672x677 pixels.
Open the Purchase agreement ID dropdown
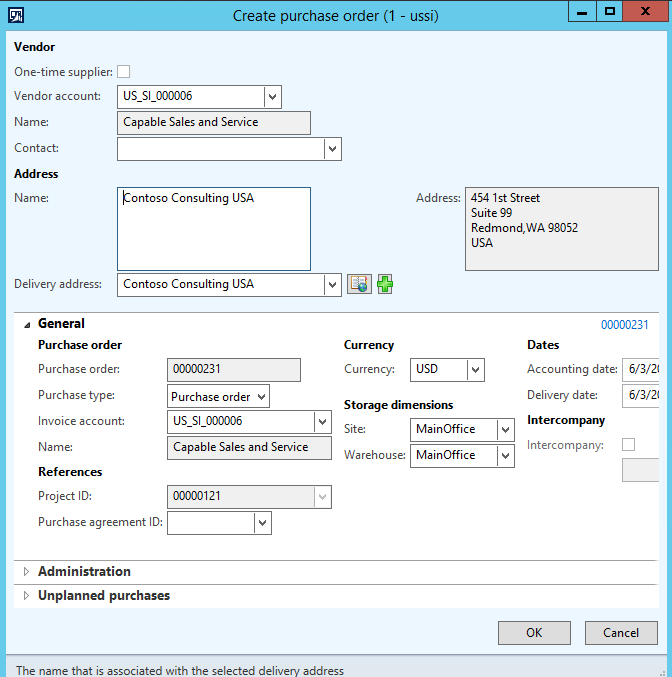(x=262, y=523)
